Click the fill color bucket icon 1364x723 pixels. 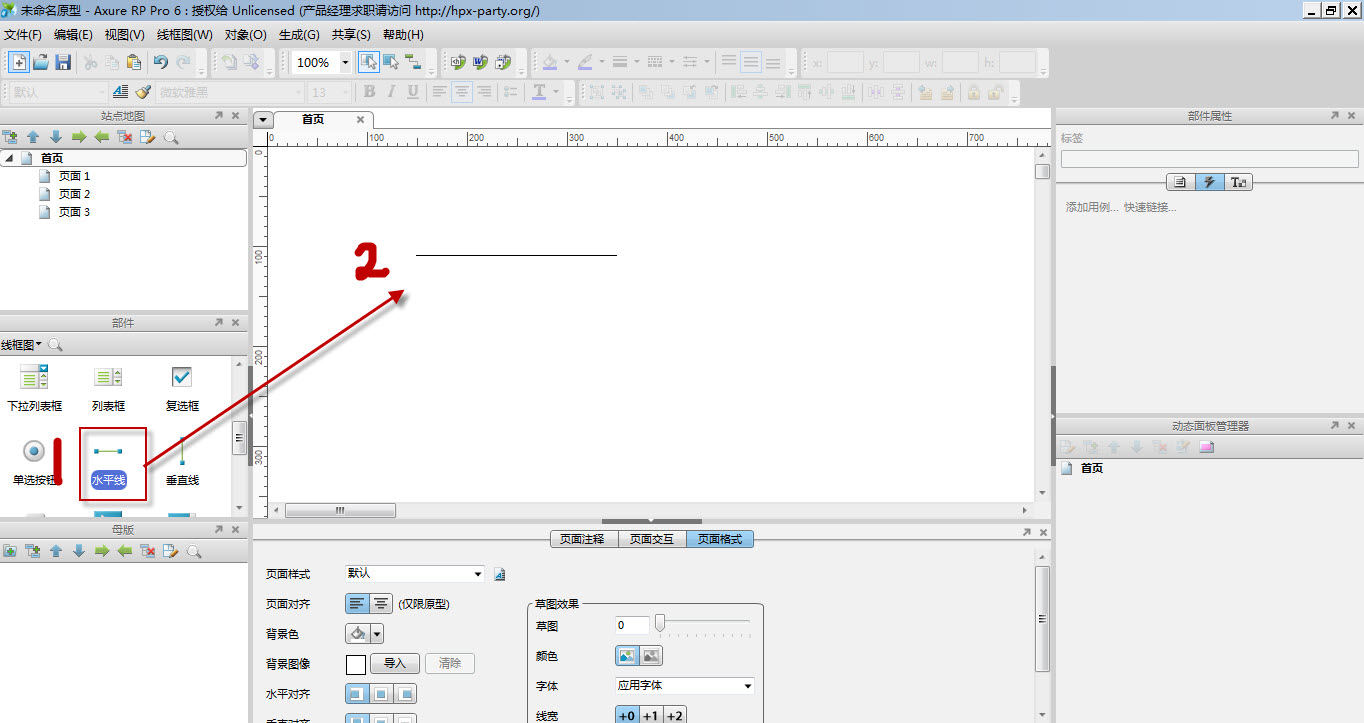pyautogui.click(x=549, y=62)
